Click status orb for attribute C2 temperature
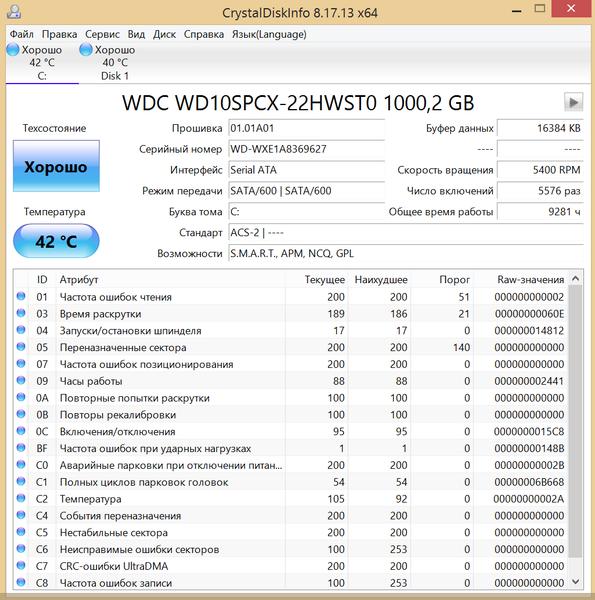 pos(21,498)
